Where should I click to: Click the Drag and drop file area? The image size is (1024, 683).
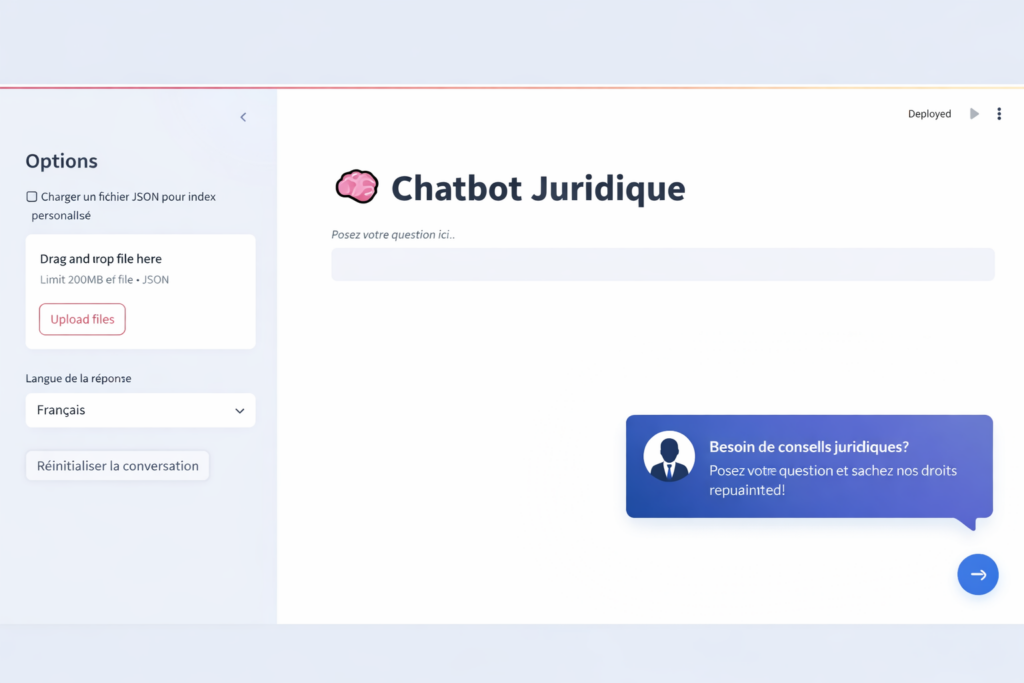(x=140, y=291)
